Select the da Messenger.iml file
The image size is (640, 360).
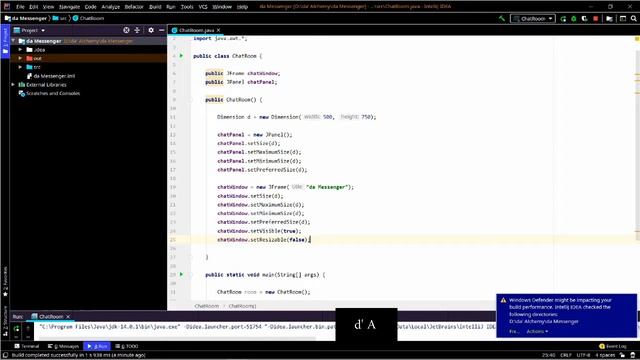coord(51,76)
